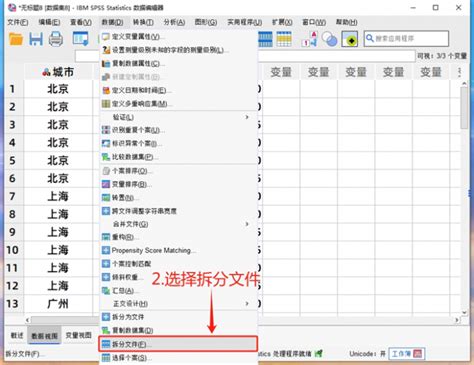Open the 实用程序(U) menu
474x365 pixels.
pyautogui.click(x=245, y=22)
